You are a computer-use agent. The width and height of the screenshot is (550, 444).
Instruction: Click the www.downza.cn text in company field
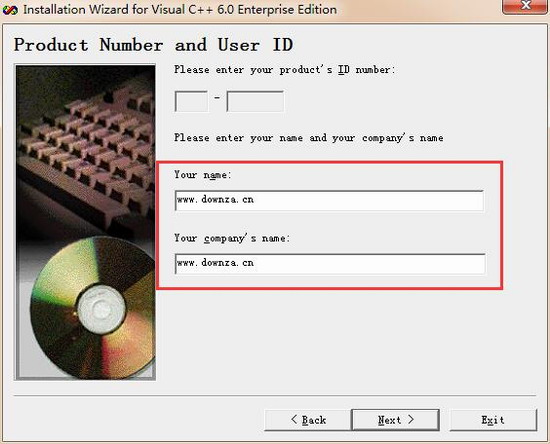[x=215, y=263]
